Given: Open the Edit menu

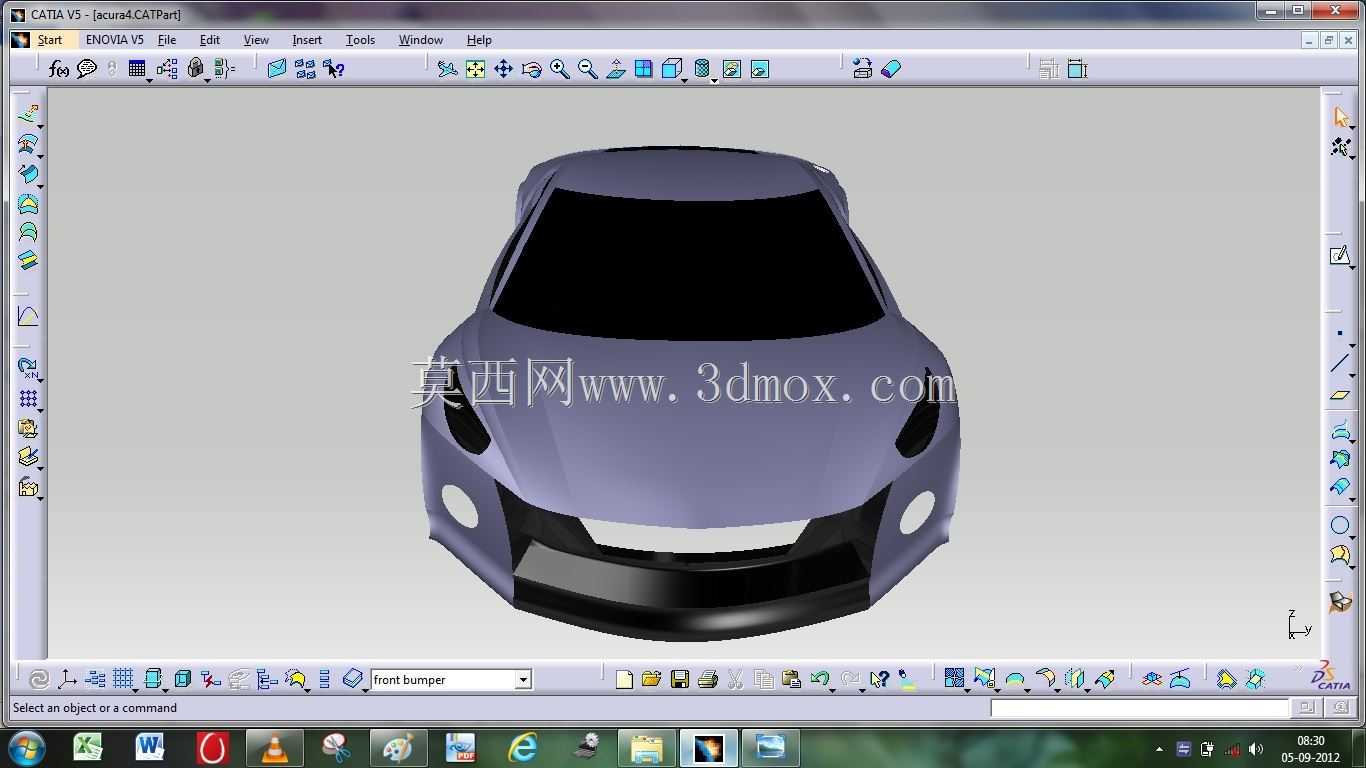Looking at the screenshot, I should 209,40.
